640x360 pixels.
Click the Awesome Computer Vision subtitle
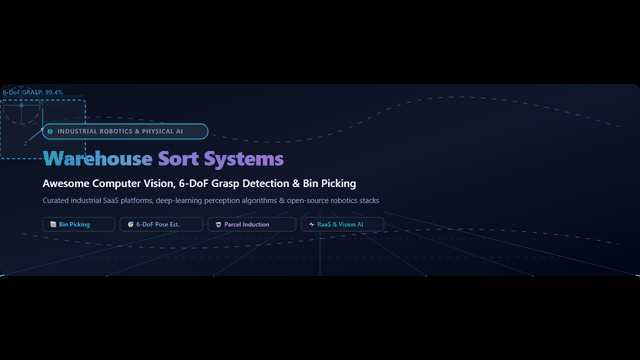[199, 184]
